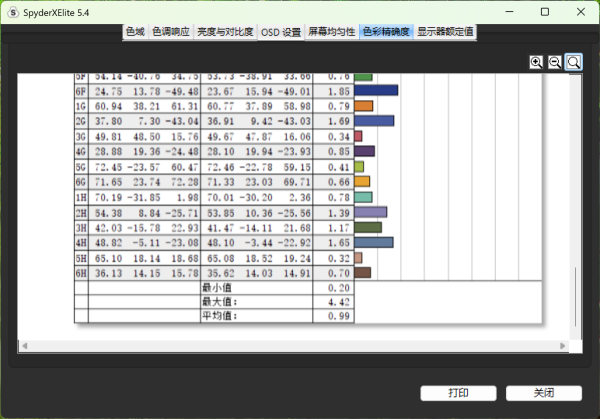Viewport: 600px width, 419px height.
Task: Select the 色彩精确度 tab
Action: [386, 32]
